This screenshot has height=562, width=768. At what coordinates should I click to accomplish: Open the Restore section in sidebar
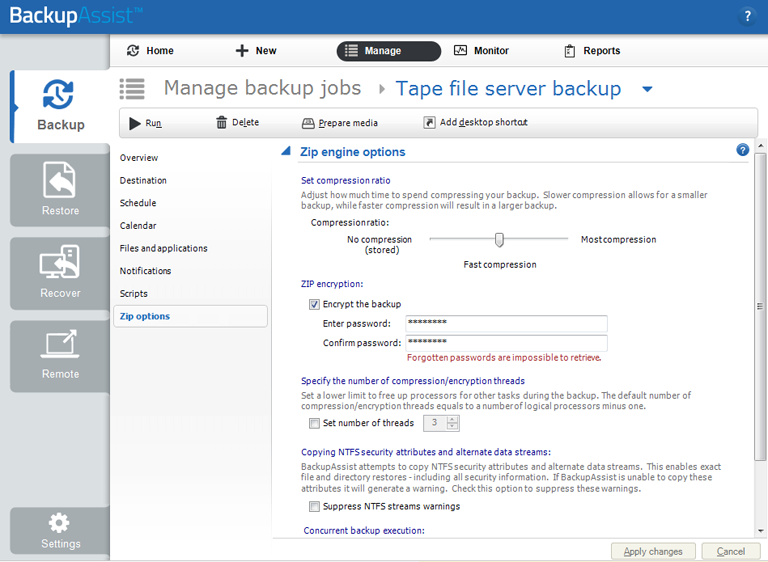coord(60,190)
